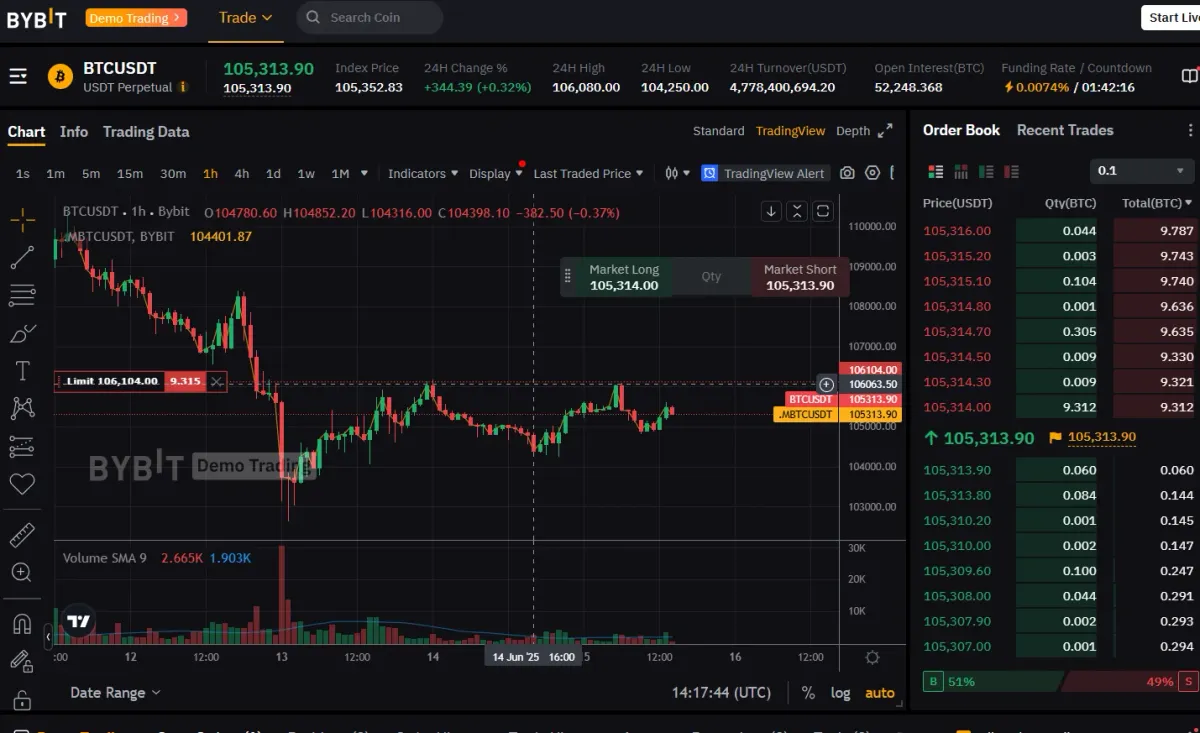Take a chart snapshot with camera icon
1200x733 pixels.
847,173
